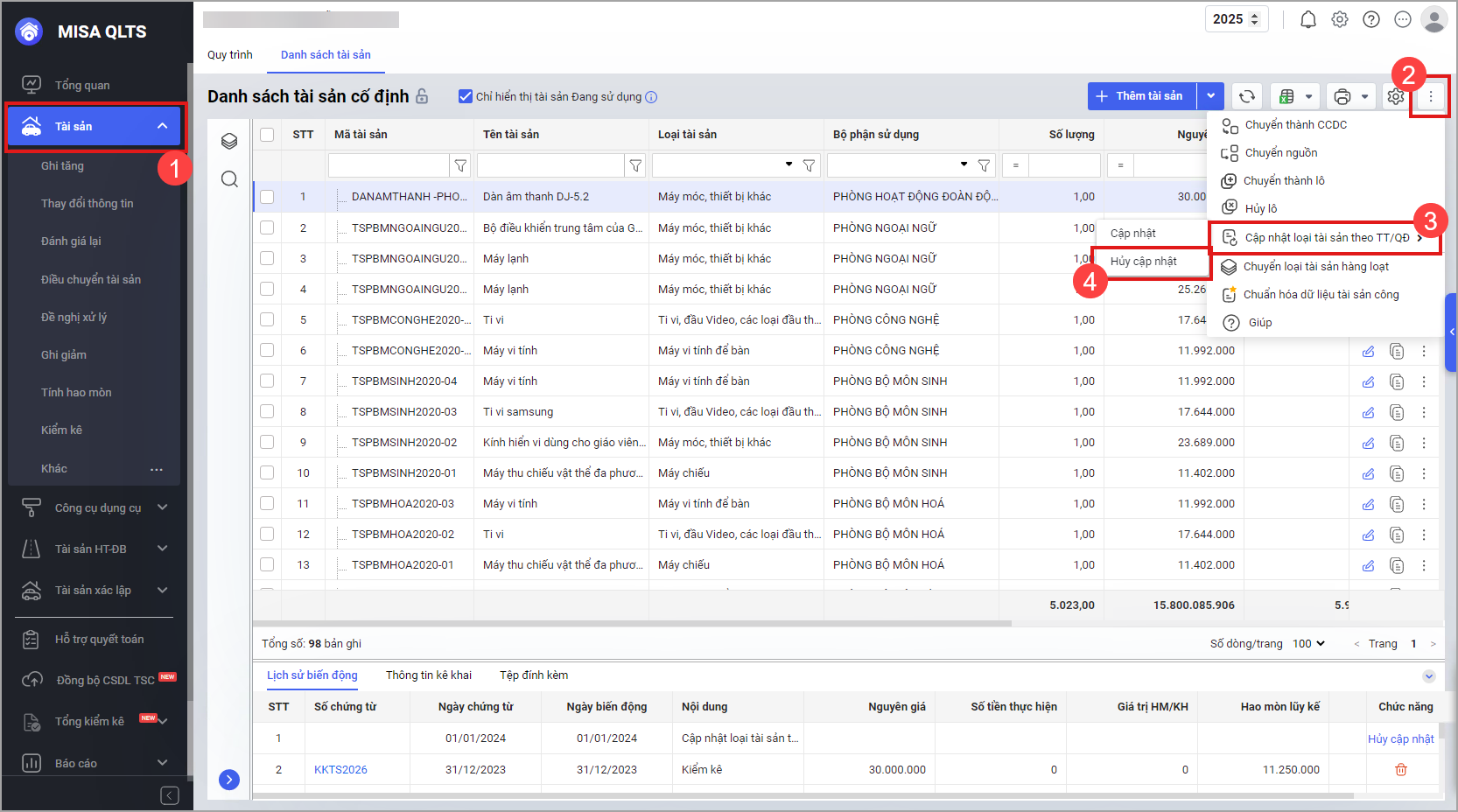Click the Mã tài sản filter input field
This screenshot has width=1458, height=812.
[x=388, y=165]
